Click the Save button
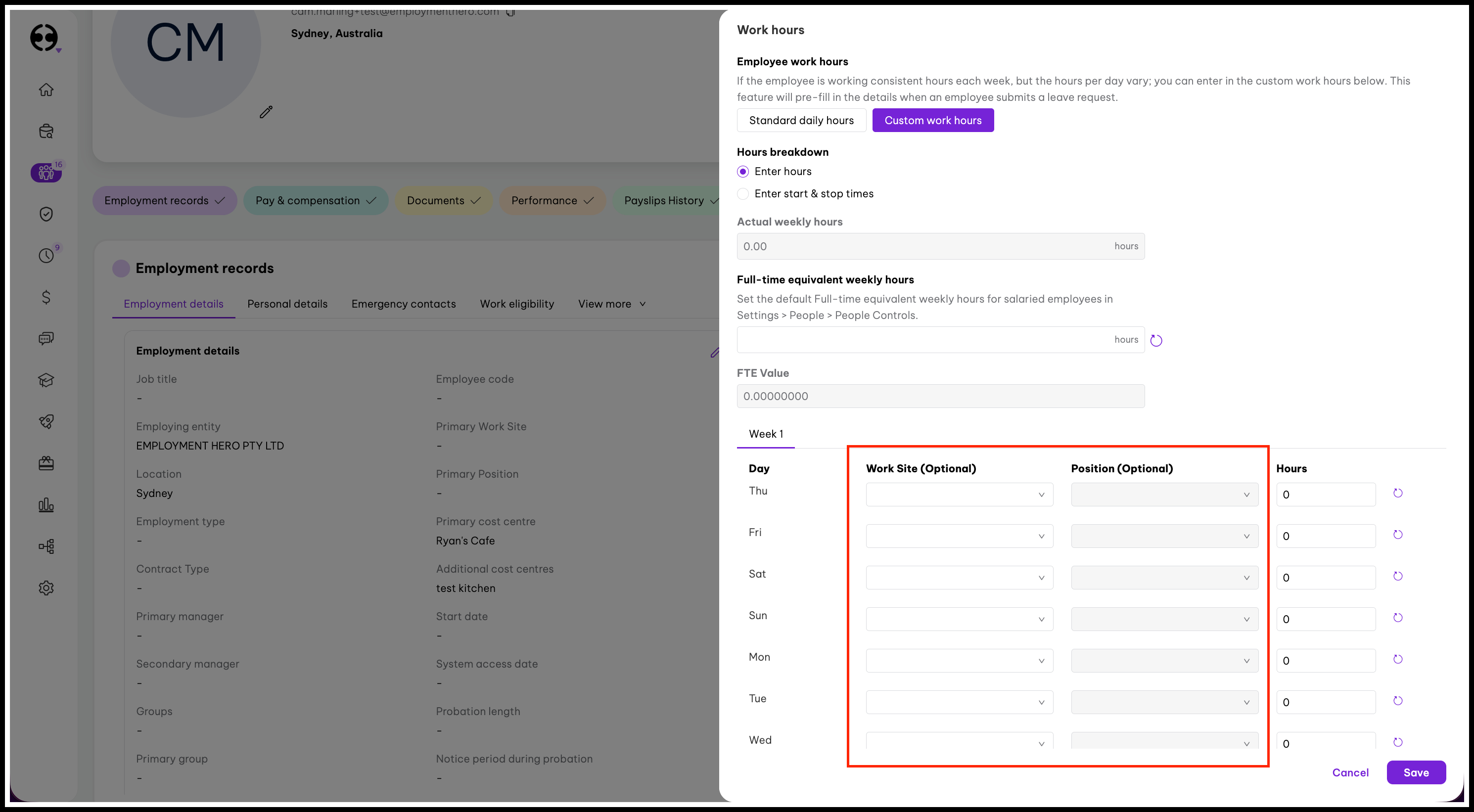The height and width of the screenshot is (812, 1474). pos(1416,772)
